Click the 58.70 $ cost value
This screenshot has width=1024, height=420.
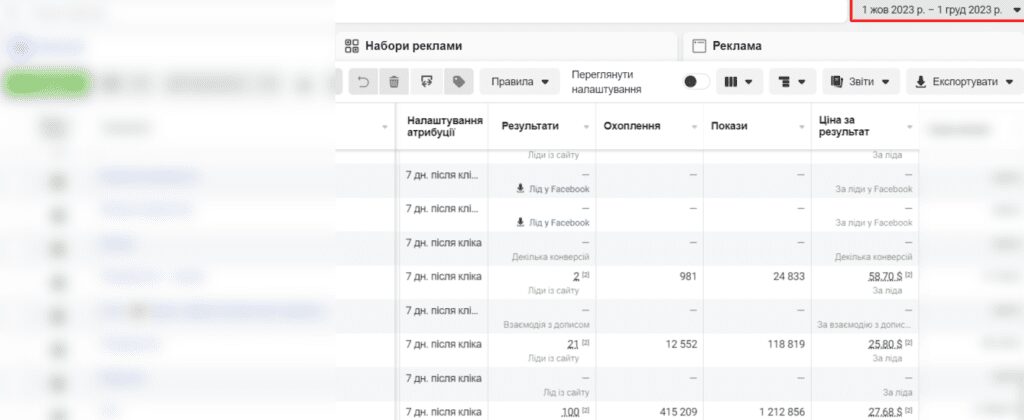tap(885, 277)
